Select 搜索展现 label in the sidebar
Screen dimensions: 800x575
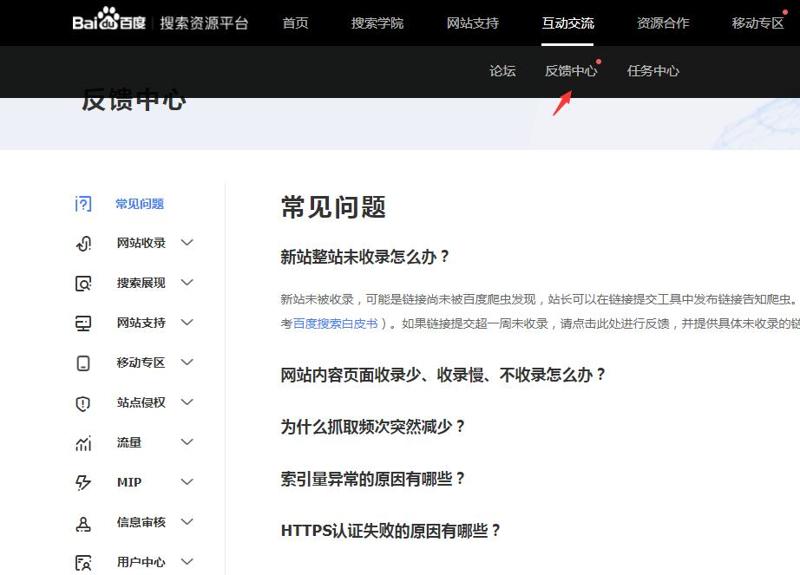pos(141,283)
